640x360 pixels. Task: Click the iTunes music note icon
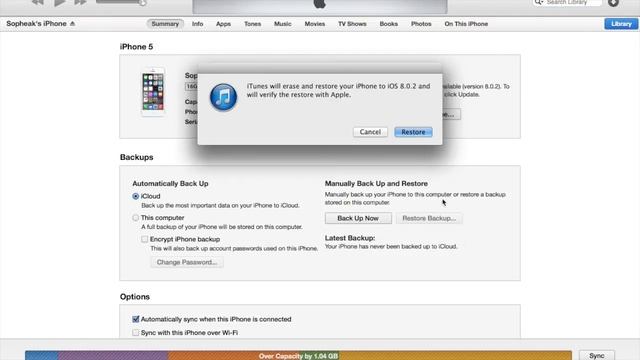(223, 97)
